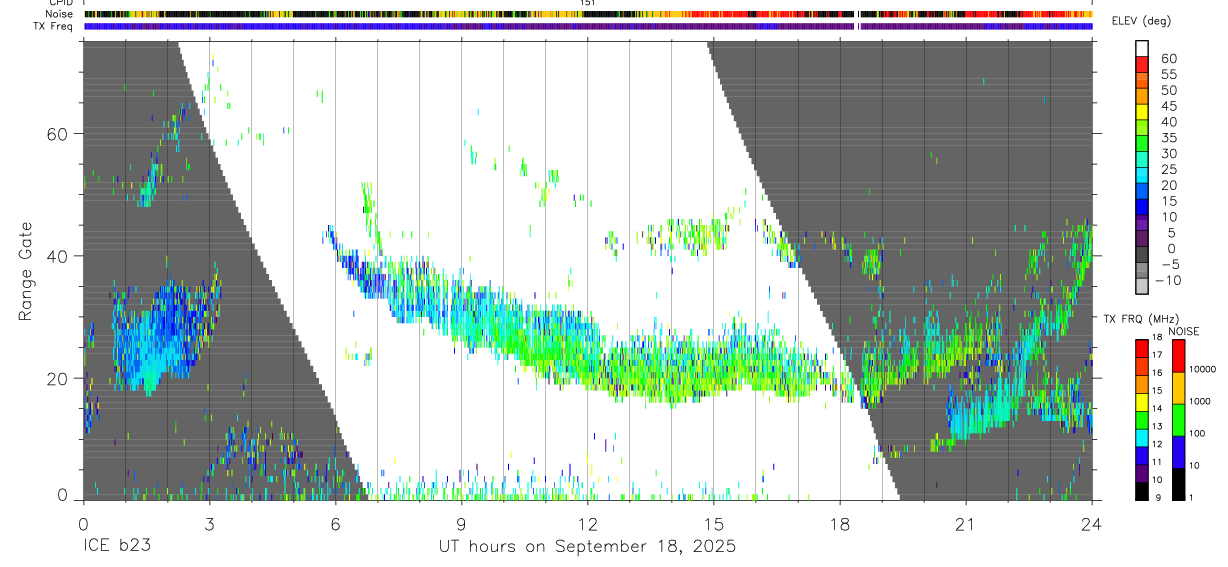Click the '10000' label on NOISE colorbar
This screenshot has width=1228, height=567.
1201,370
